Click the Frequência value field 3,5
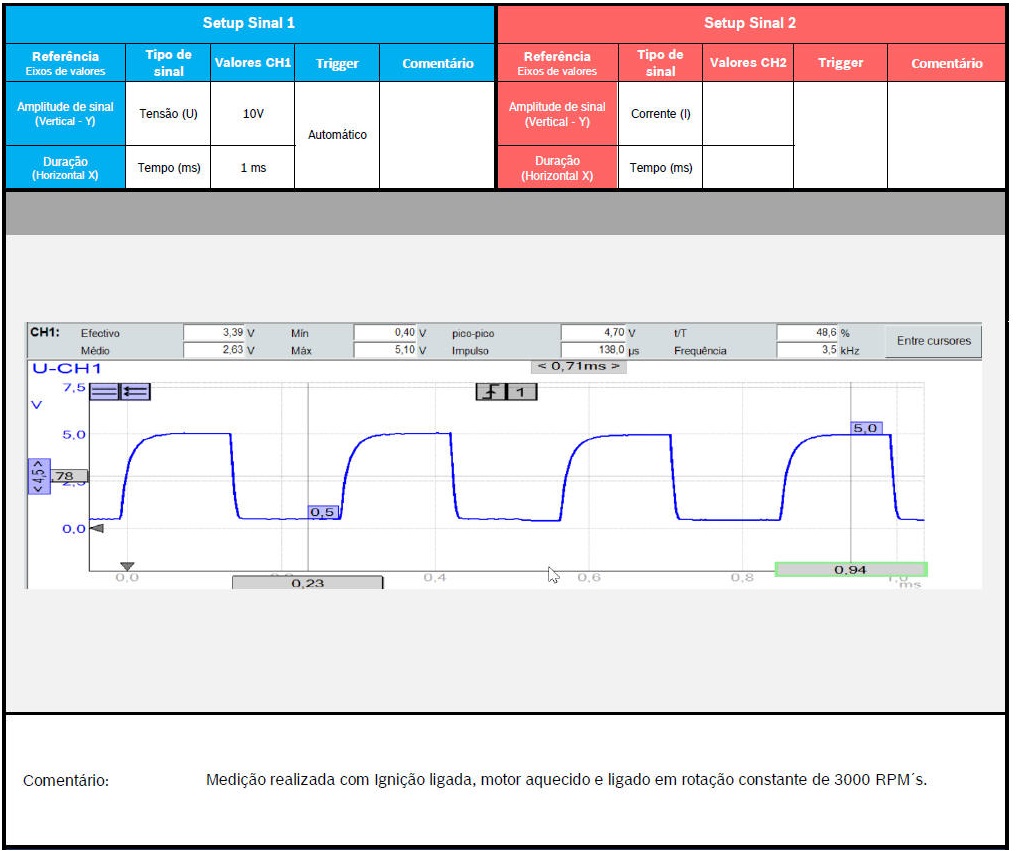This screenshot has height=851, width=1017. [806, 351]
